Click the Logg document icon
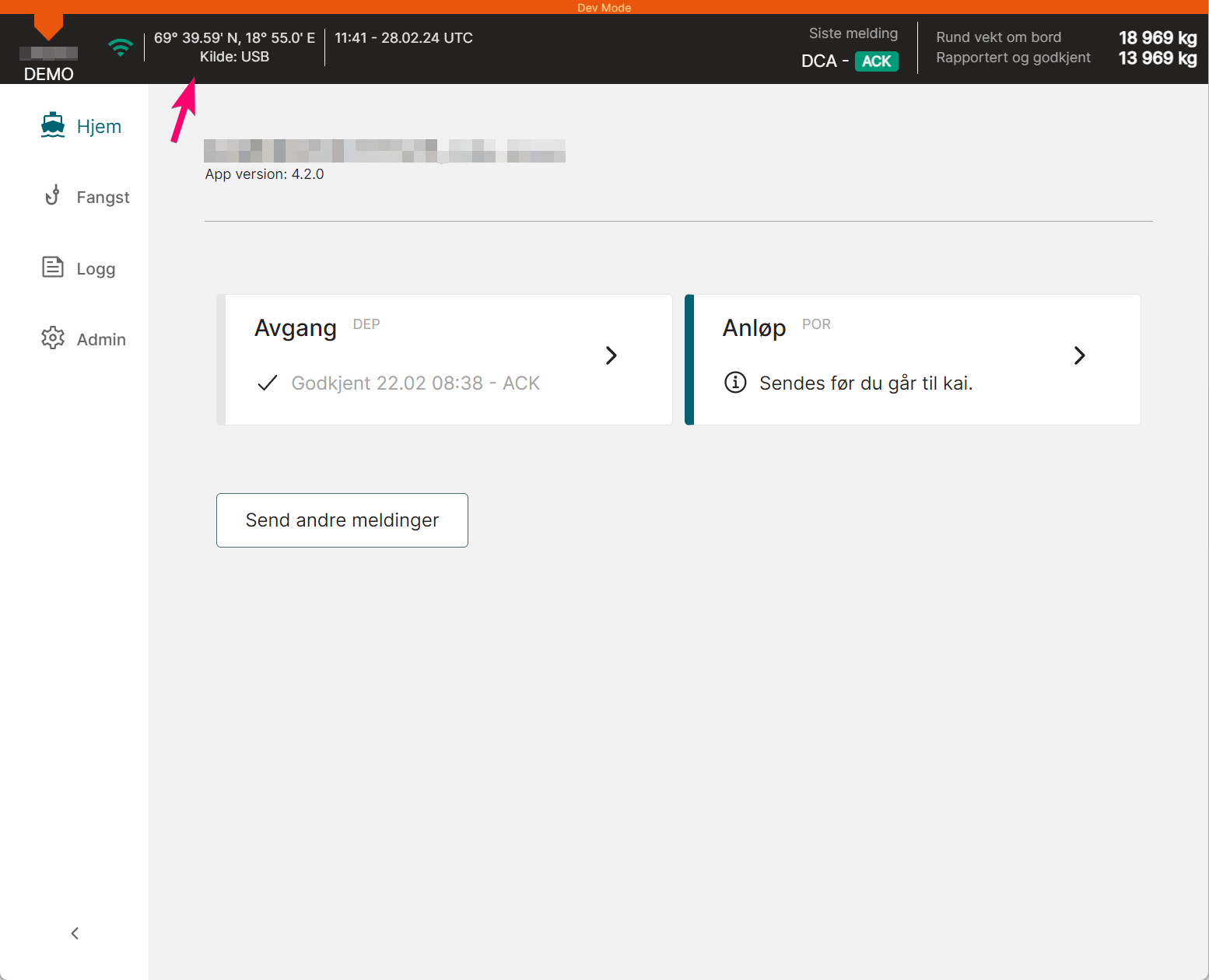This screenshot has height=980, width=1209. pos(52,268)
